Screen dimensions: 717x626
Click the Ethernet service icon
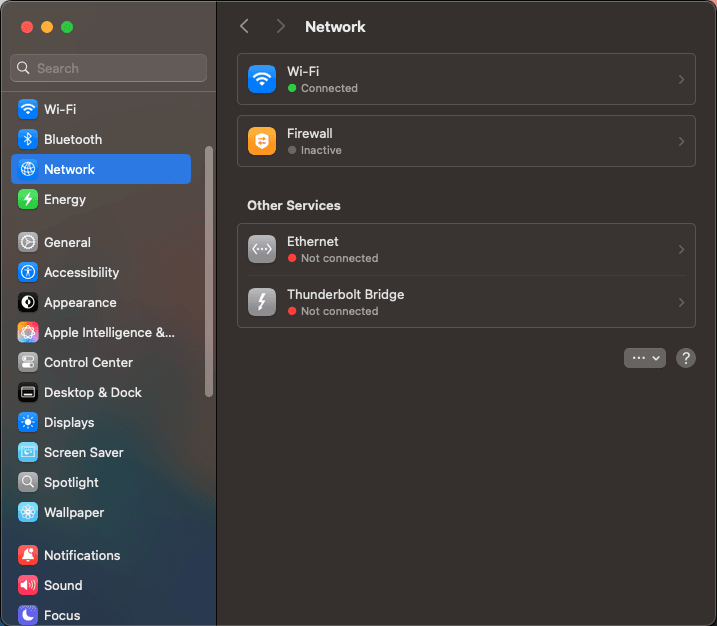coord(262,249)
